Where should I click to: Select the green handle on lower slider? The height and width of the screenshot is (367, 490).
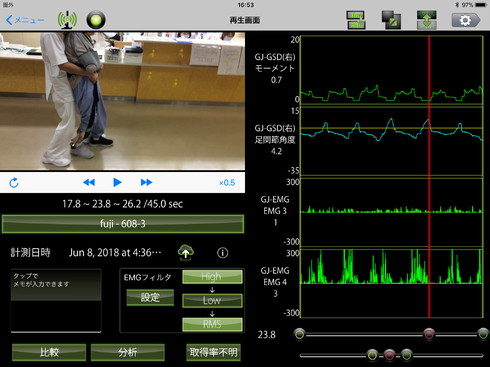pos(406,355)
